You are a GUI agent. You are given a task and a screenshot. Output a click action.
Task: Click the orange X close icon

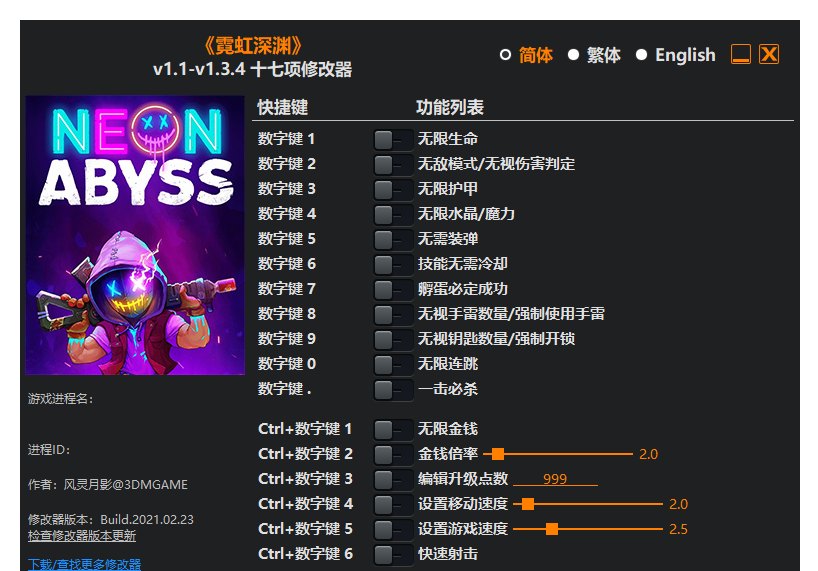pos(769,54)
